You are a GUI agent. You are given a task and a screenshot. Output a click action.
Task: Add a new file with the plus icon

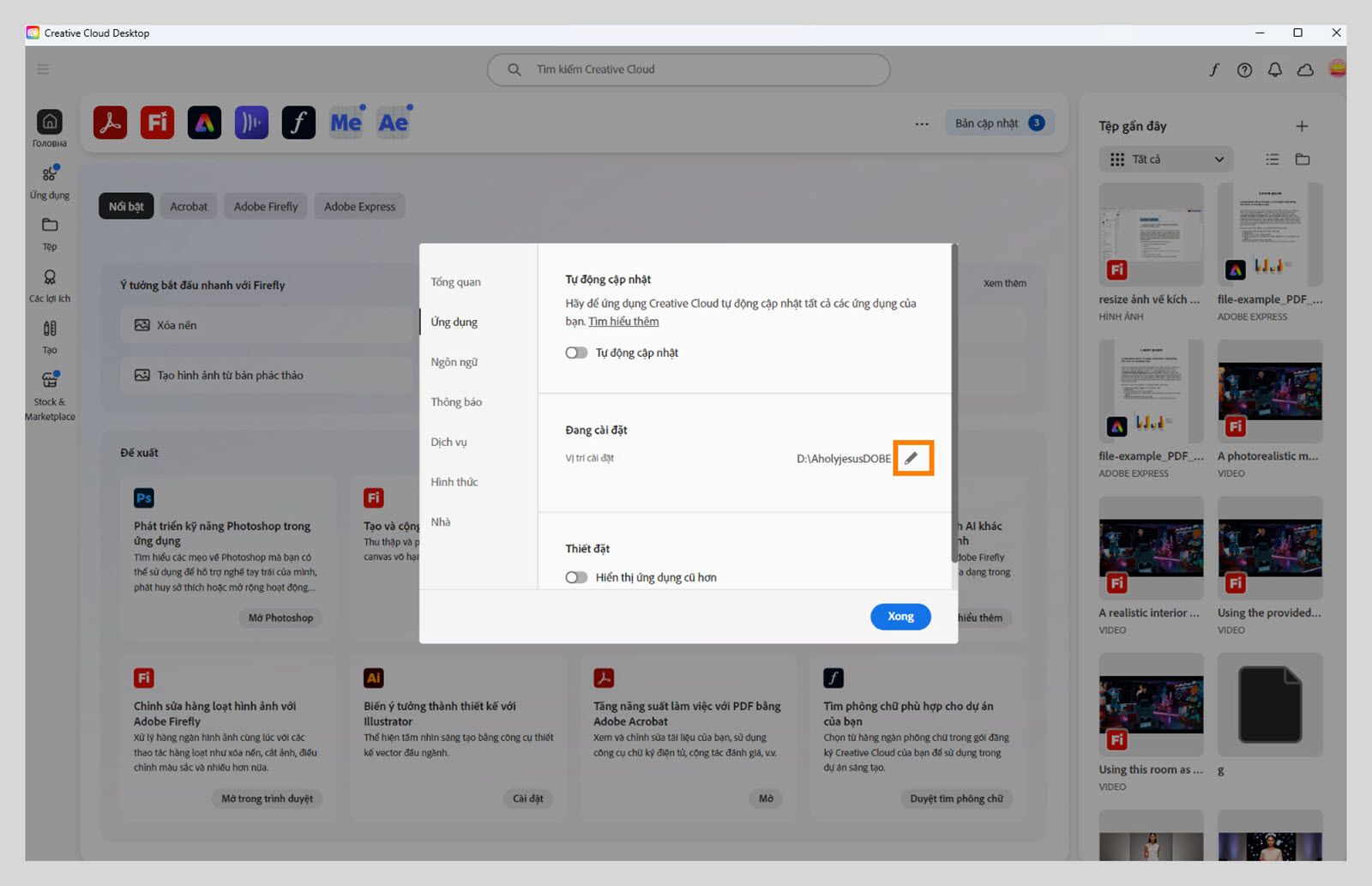tap(1302, 126)
